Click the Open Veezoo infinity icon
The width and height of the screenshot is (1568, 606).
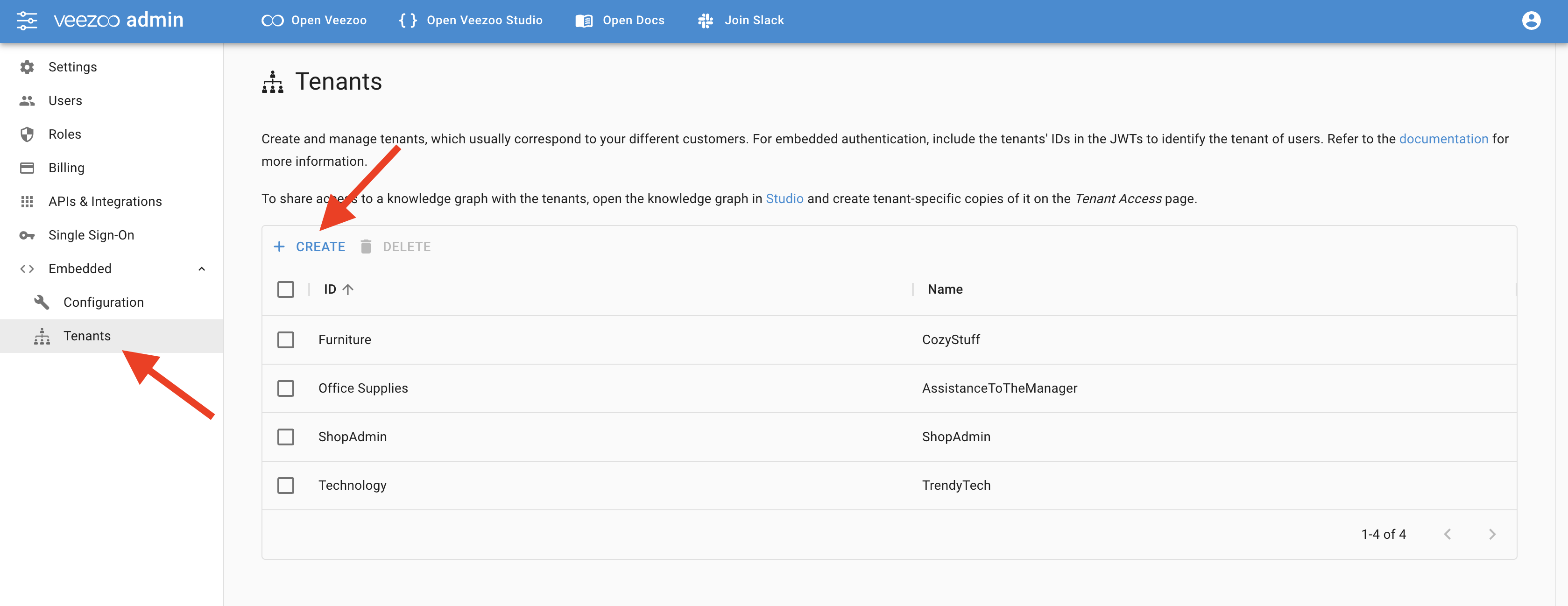click(272, 21)
